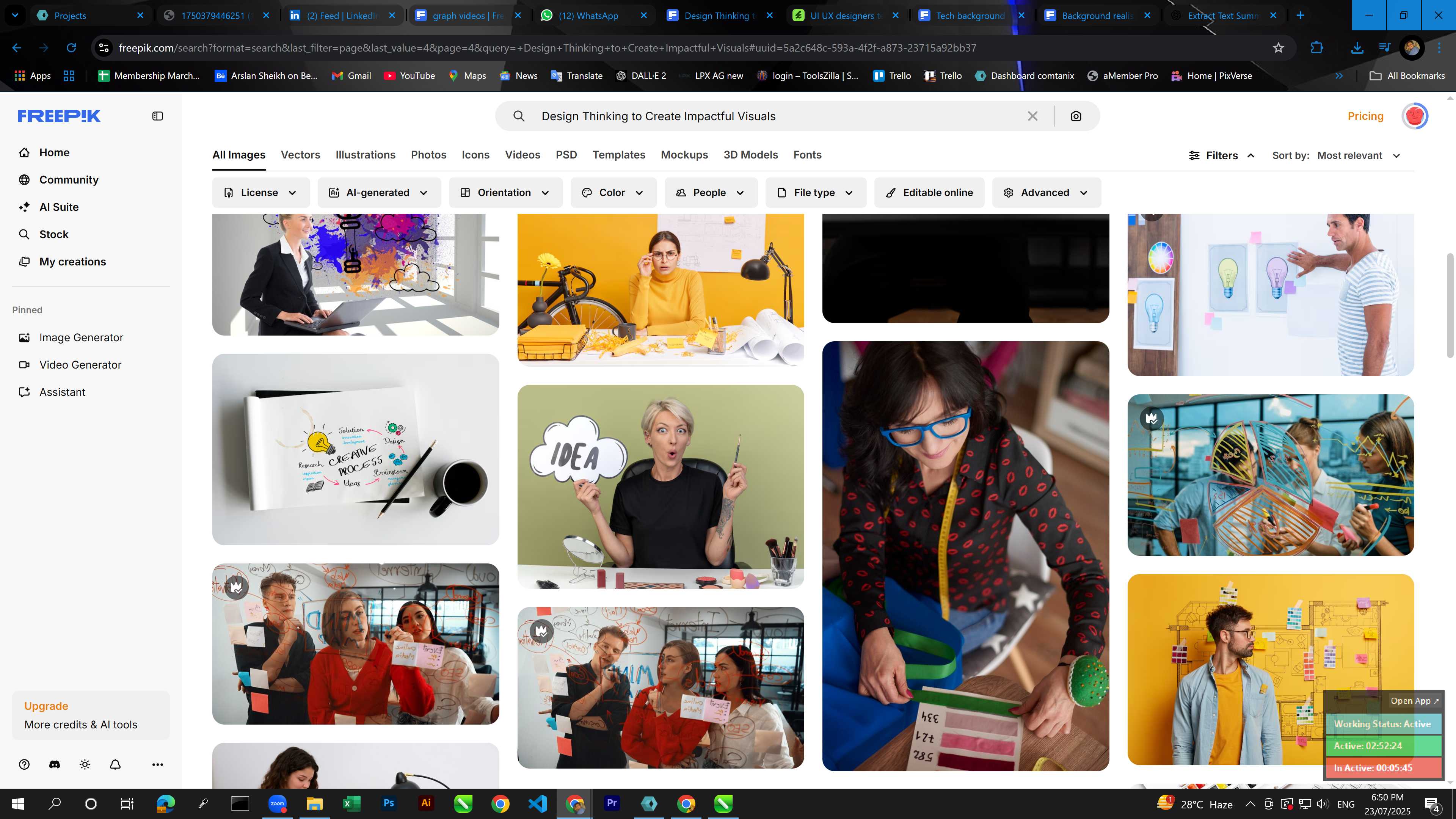Expand the License filter dropdown
1456x819 pixels.
[x=261, y=193]
